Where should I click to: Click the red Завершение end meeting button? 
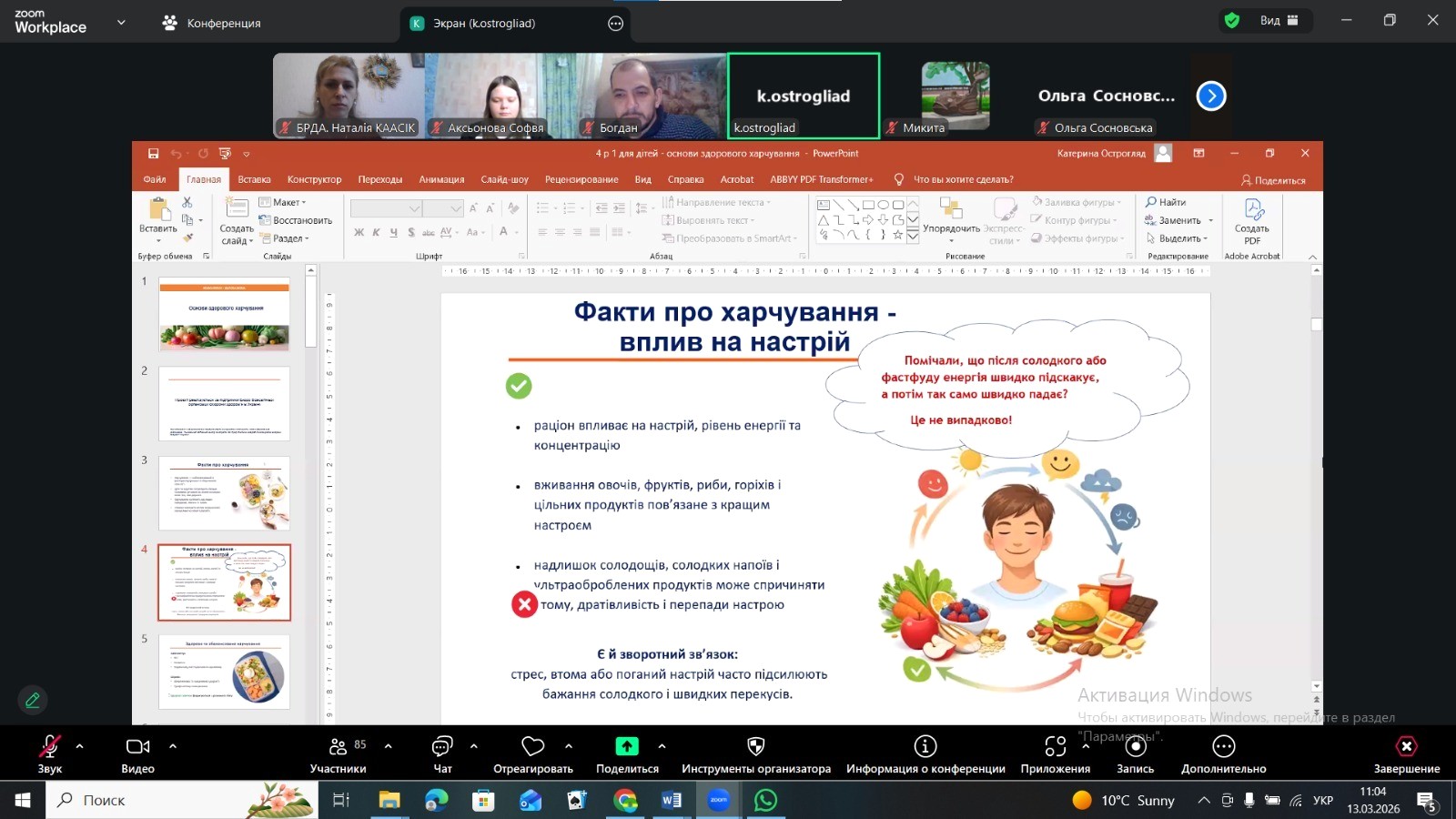coord(1406,747)
